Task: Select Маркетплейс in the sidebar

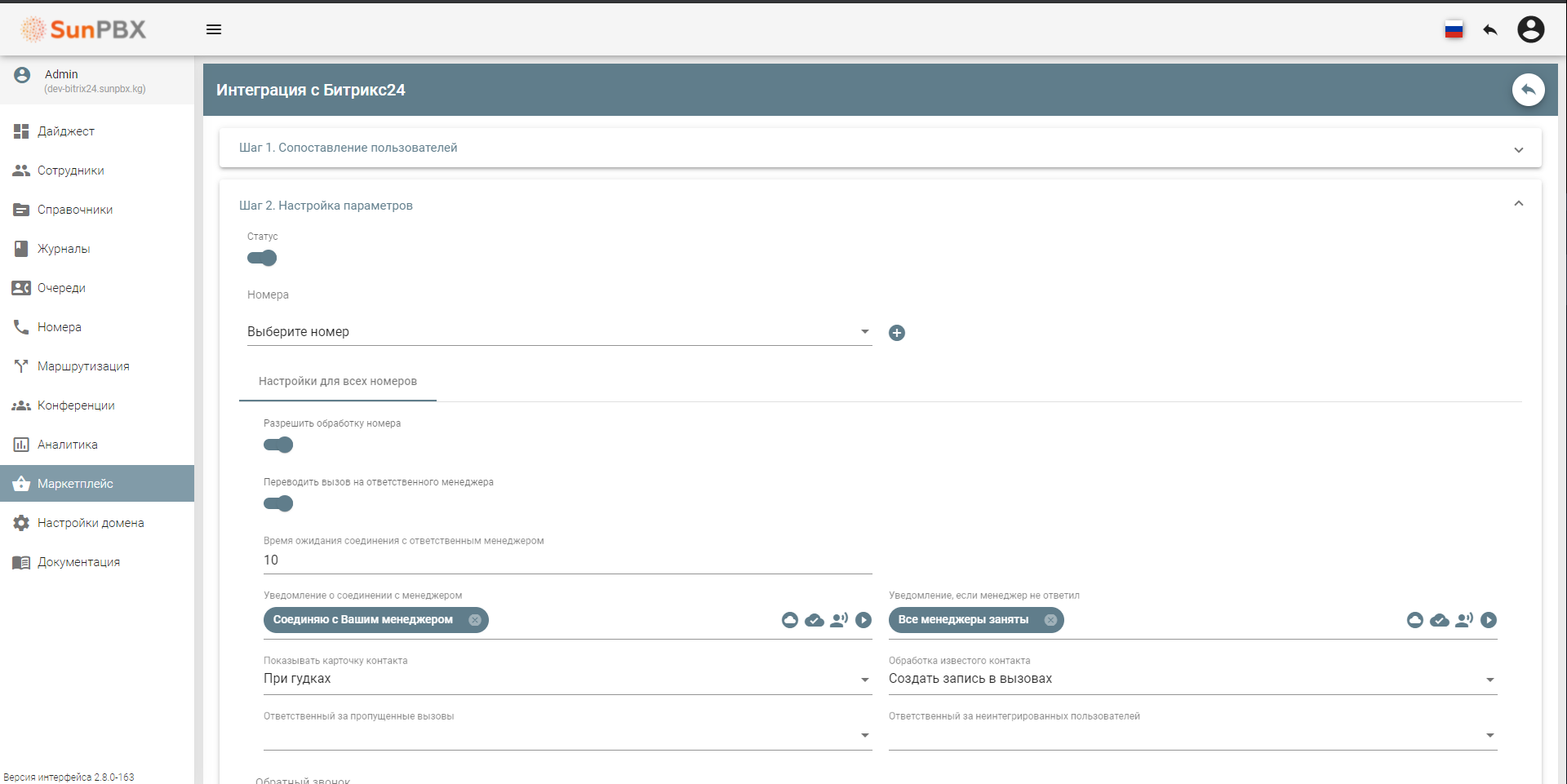Action: pos(97,484)
